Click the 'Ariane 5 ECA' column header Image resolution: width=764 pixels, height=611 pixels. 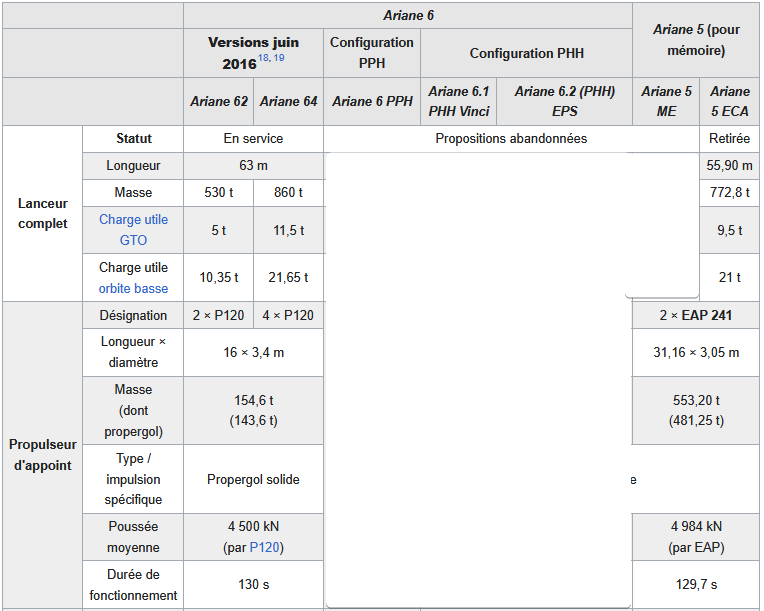click(x=729, y=101)
